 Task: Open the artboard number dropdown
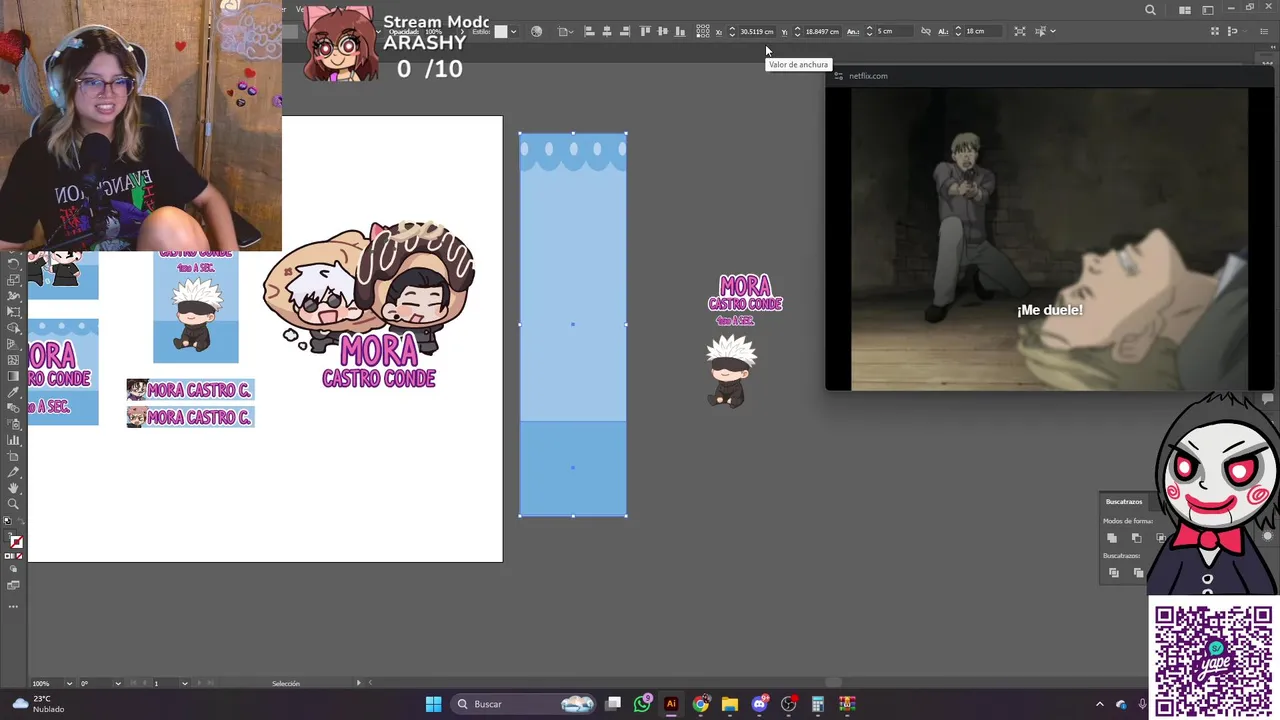tap(184, 683)
